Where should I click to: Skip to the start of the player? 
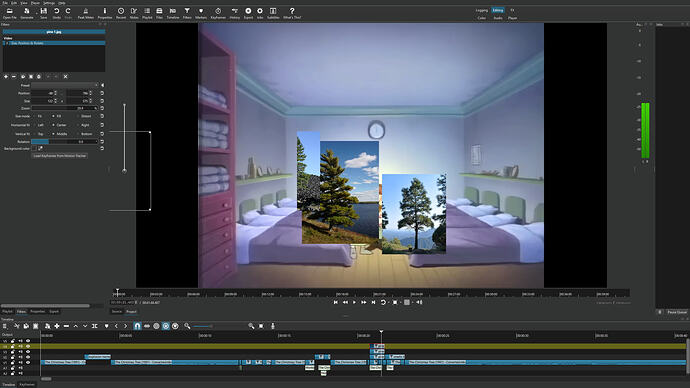pyautogui.click(x=335, y=302)
